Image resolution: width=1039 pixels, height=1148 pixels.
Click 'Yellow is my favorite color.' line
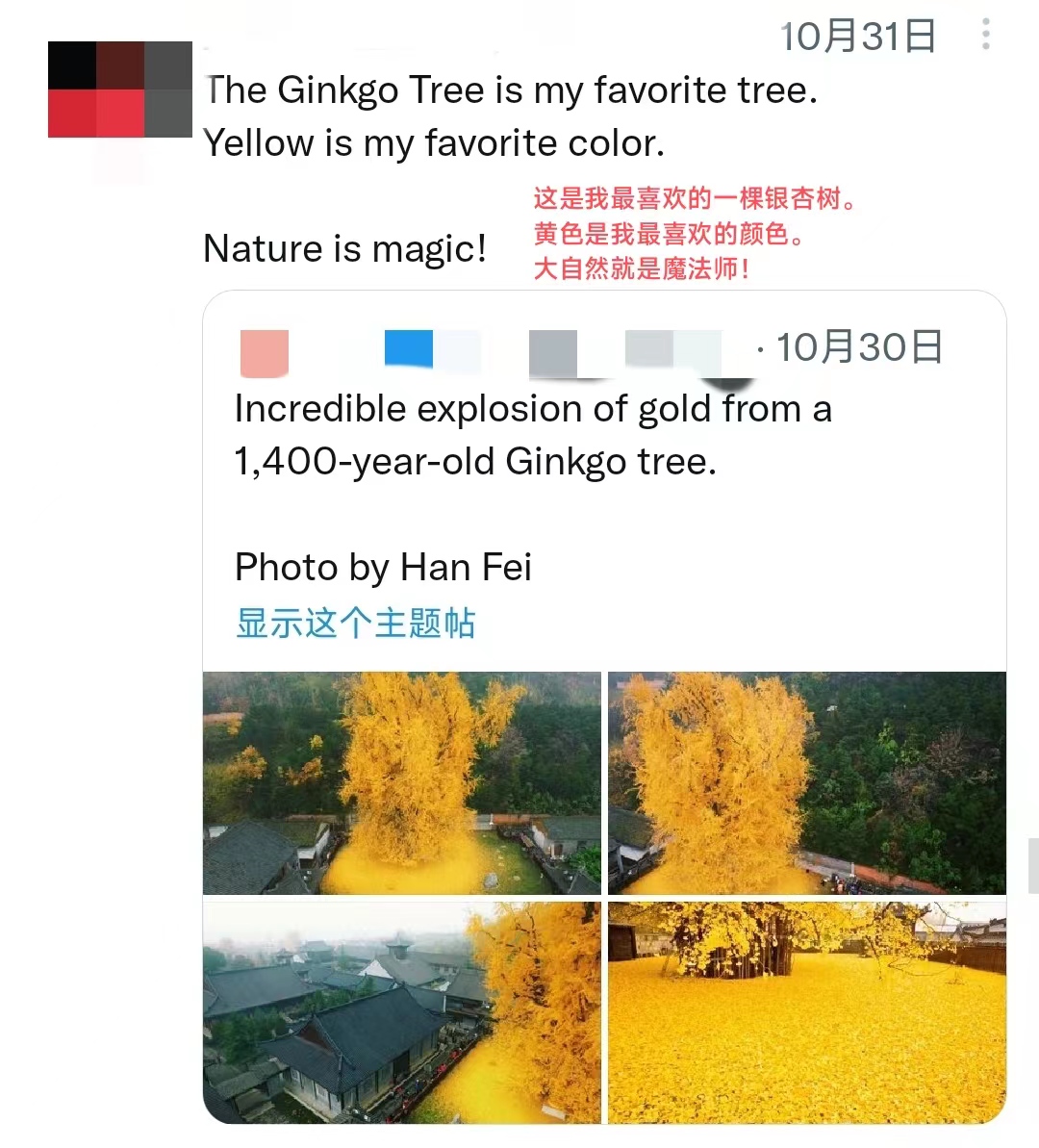pyautogui.click(x=434, y=143)
